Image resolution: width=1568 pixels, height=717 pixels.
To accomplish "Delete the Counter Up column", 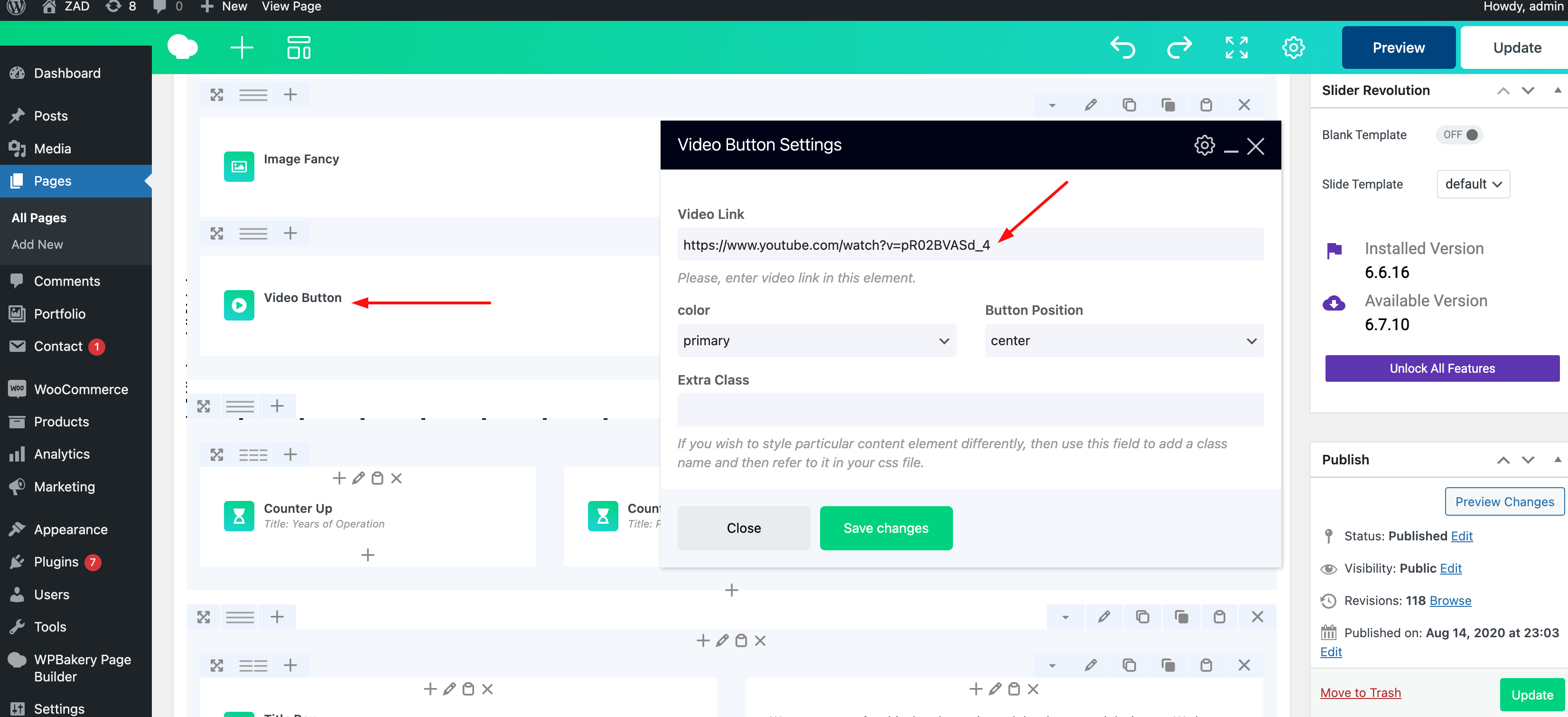I will [396, 478].
